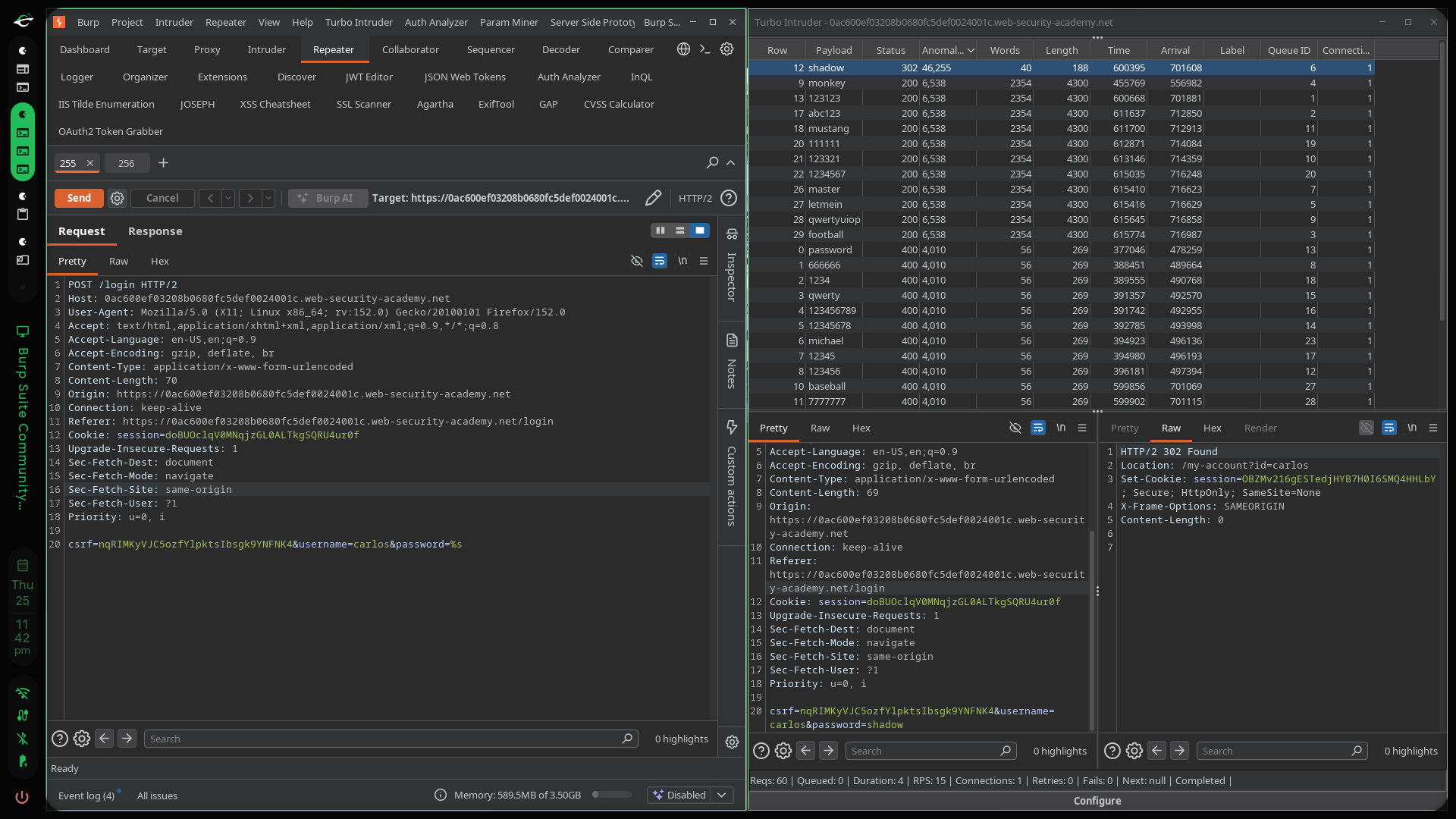Screen dimensions: 1456x819
Task: Open search help in Turbo Intruder response pane
Action: (1112, 751)
